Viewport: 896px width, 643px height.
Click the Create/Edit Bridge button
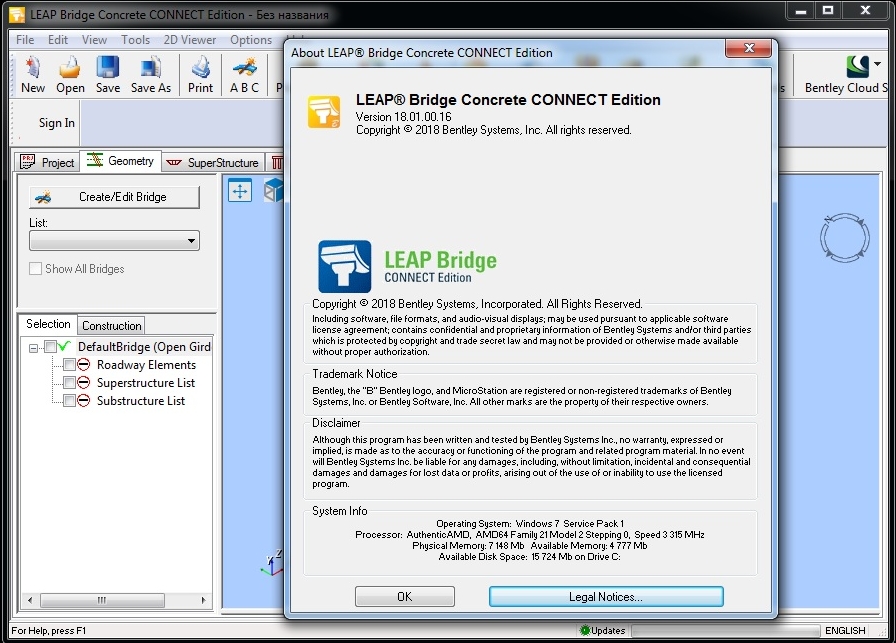point(114,197)
